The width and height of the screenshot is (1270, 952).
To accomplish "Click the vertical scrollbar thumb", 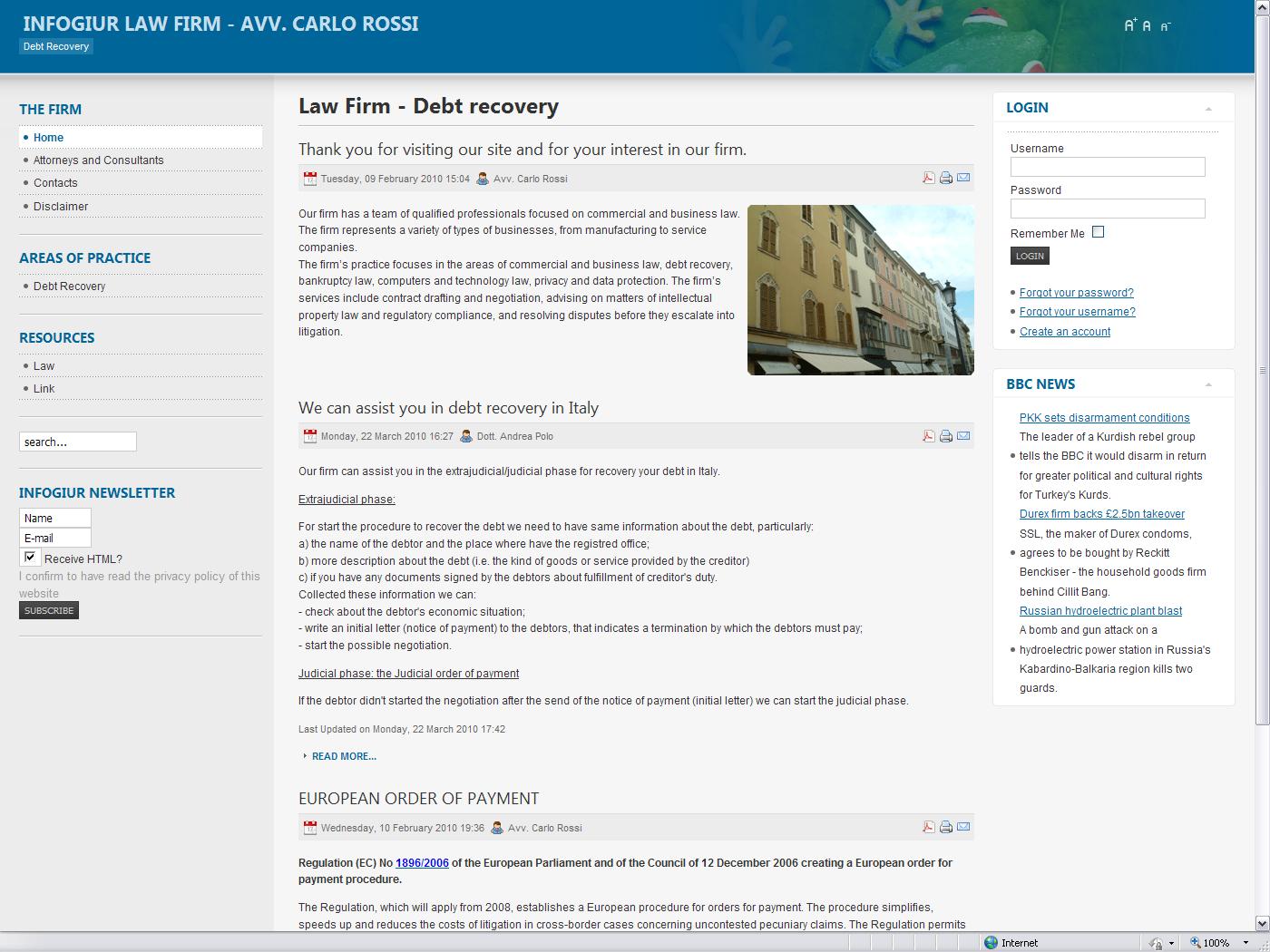I will (x=1262, y=370).
